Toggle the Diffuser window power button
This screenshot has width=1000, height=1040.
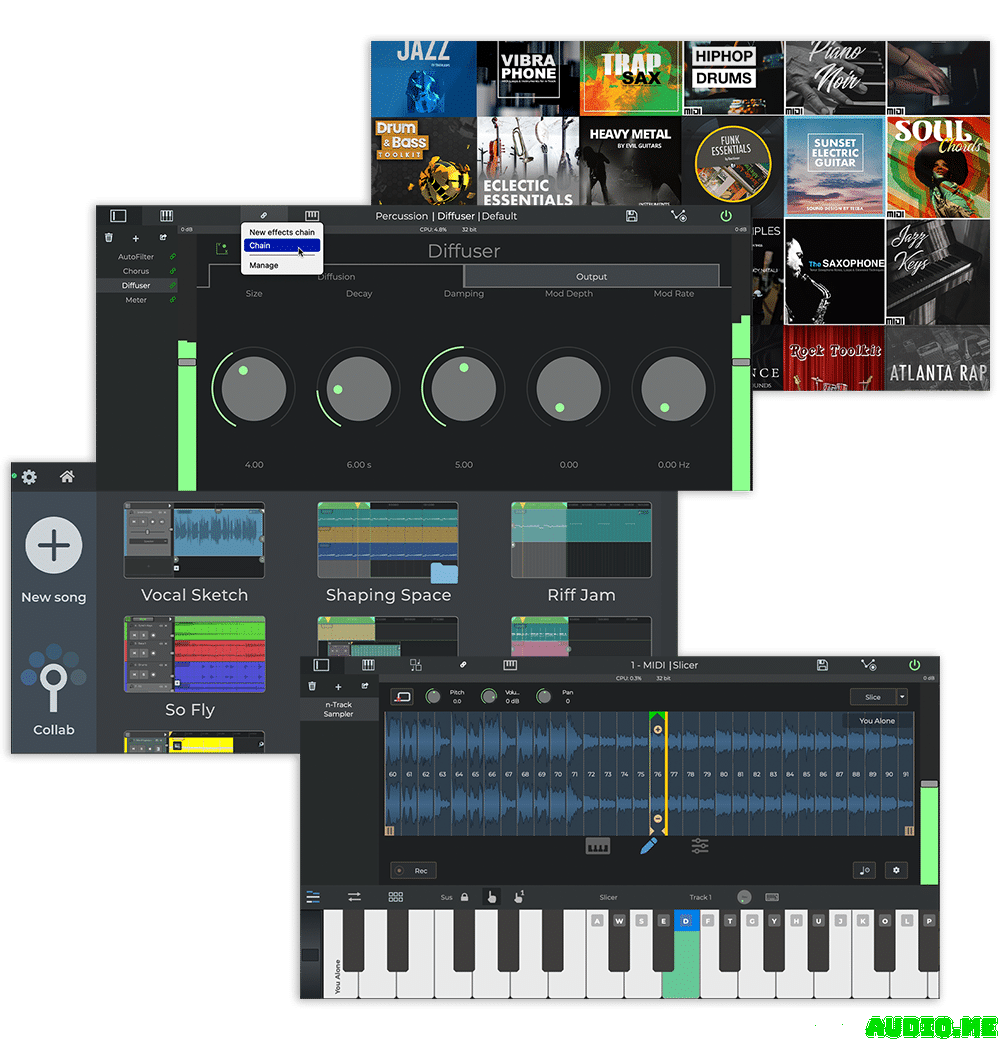pyautogui.click(x=726, y=216)
